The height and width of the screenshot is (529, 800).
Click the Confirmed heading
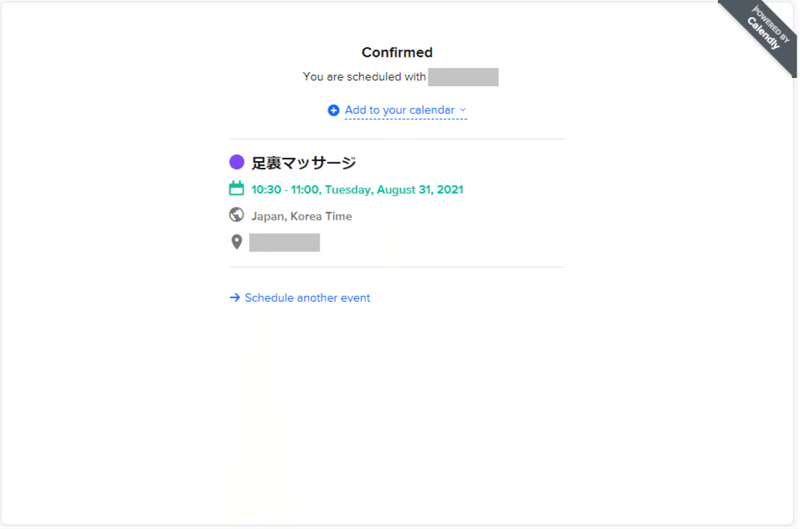click(397, 52)
